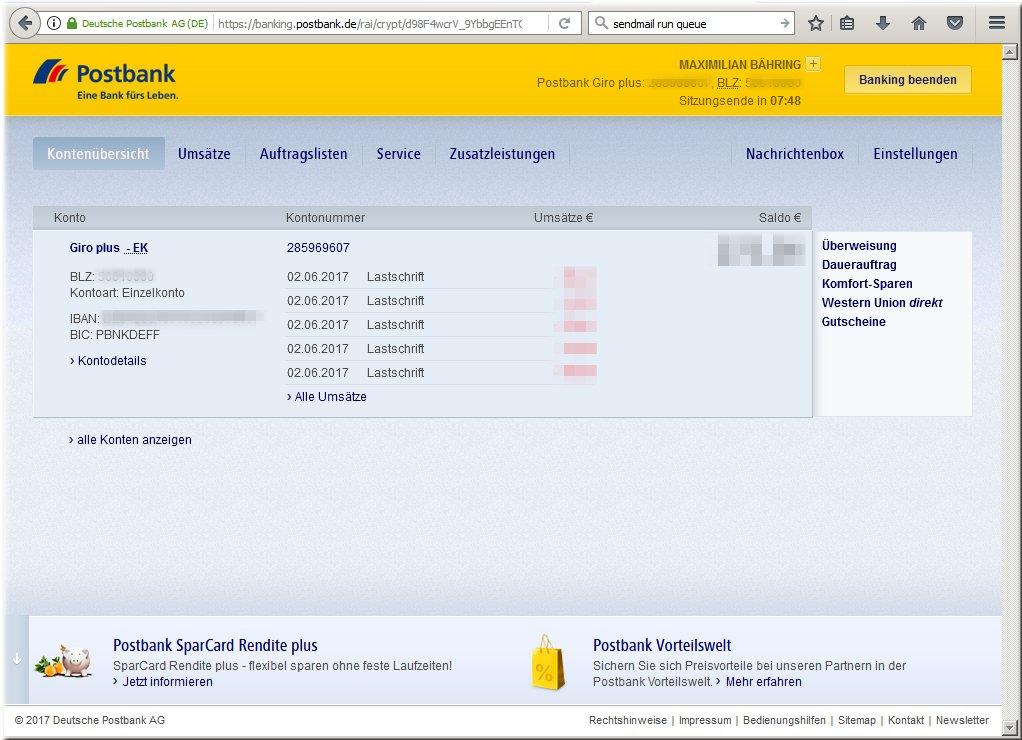Open the Kontakt footer link
Viewport: 1022px width, 740px height.
(906, 720)
